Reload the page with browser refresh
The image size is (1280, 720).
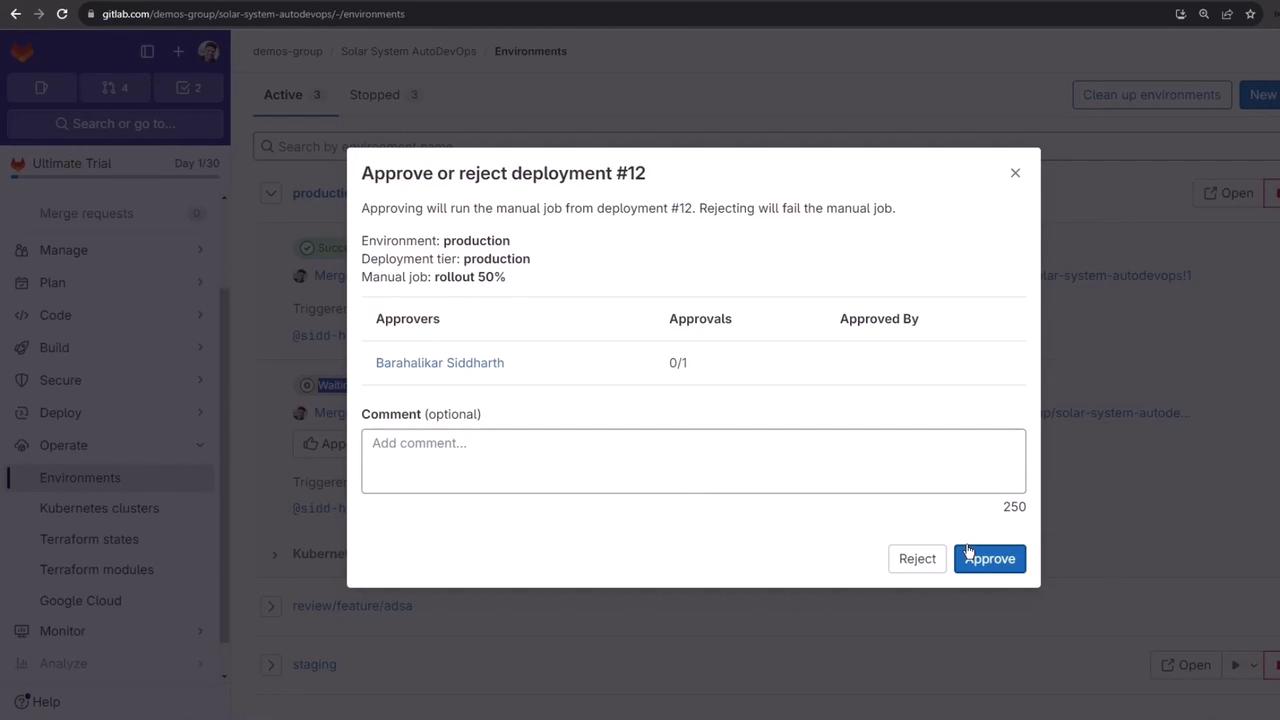click(62, 14)
